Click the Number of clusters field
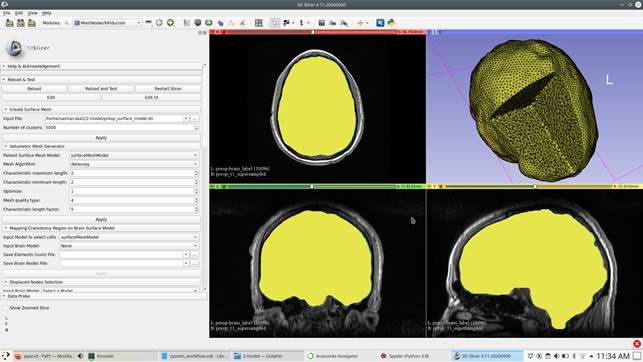This screenshot has height=362, width=643. [x=121, y=127]
